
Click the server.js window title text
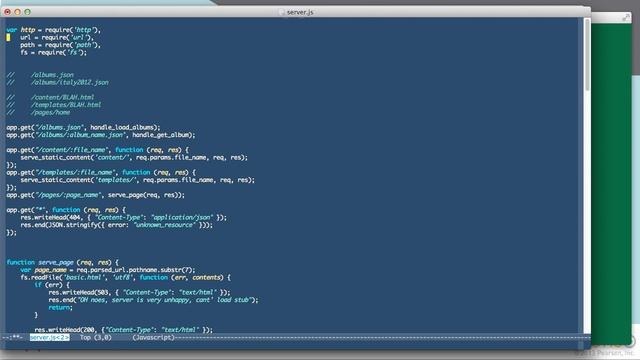(300, 12)
